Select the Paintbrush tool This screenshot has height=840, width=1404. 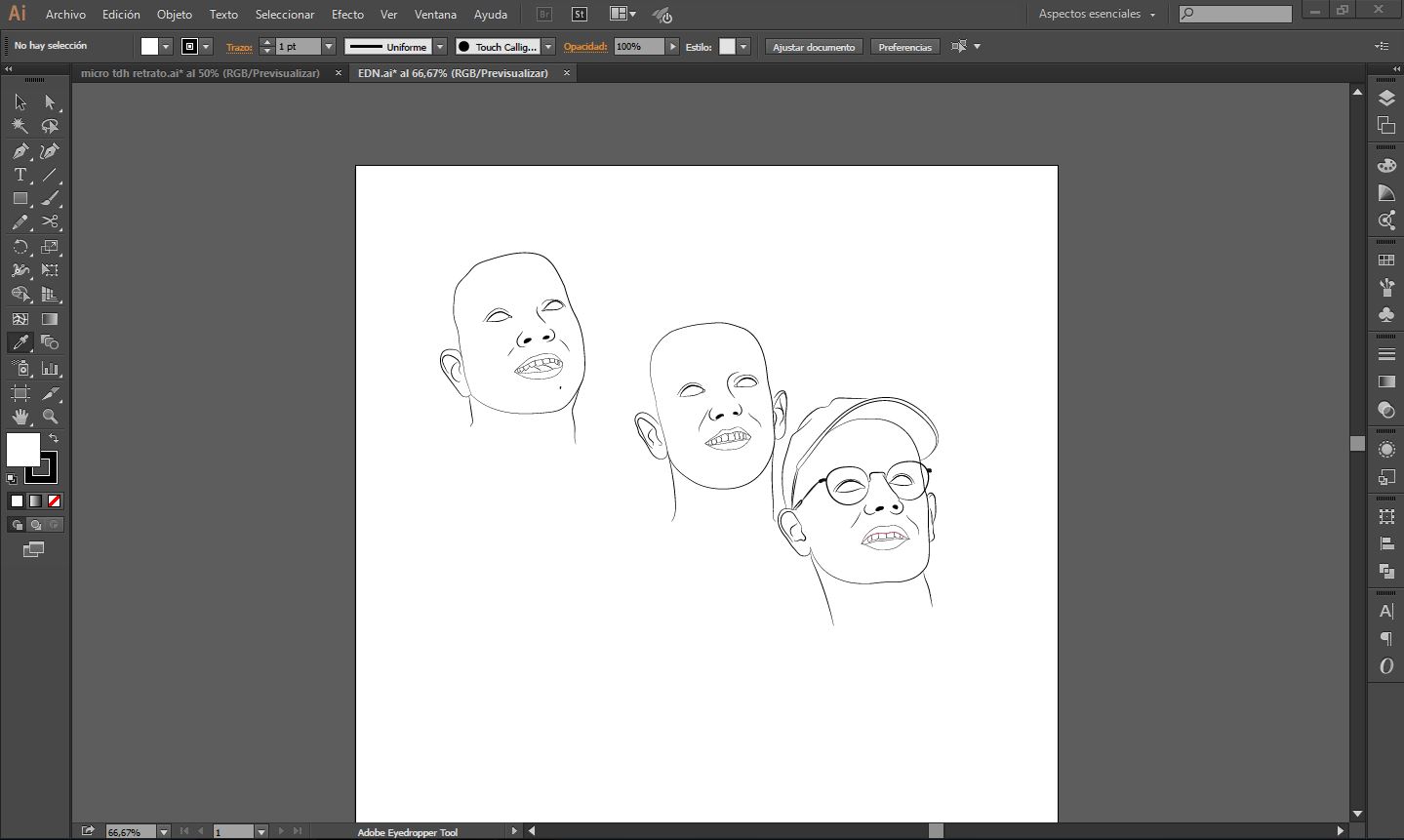tap(50, 198)
